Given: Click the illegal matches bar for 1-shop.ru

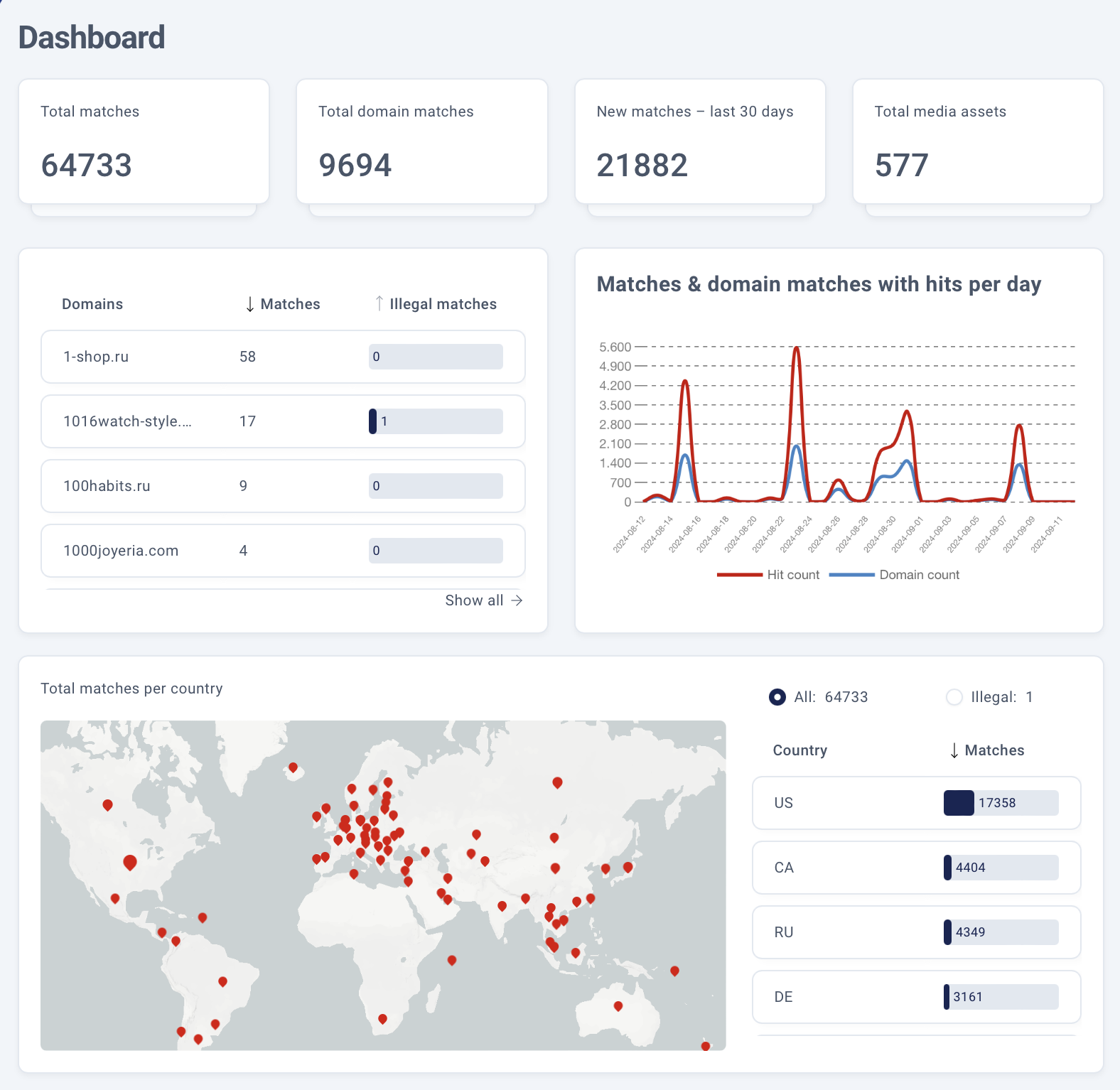Looking at the screenshot, I should [436, 357].
